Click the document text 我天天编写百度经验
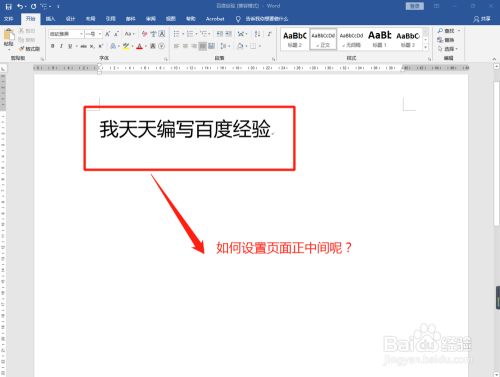 (185, 129)
